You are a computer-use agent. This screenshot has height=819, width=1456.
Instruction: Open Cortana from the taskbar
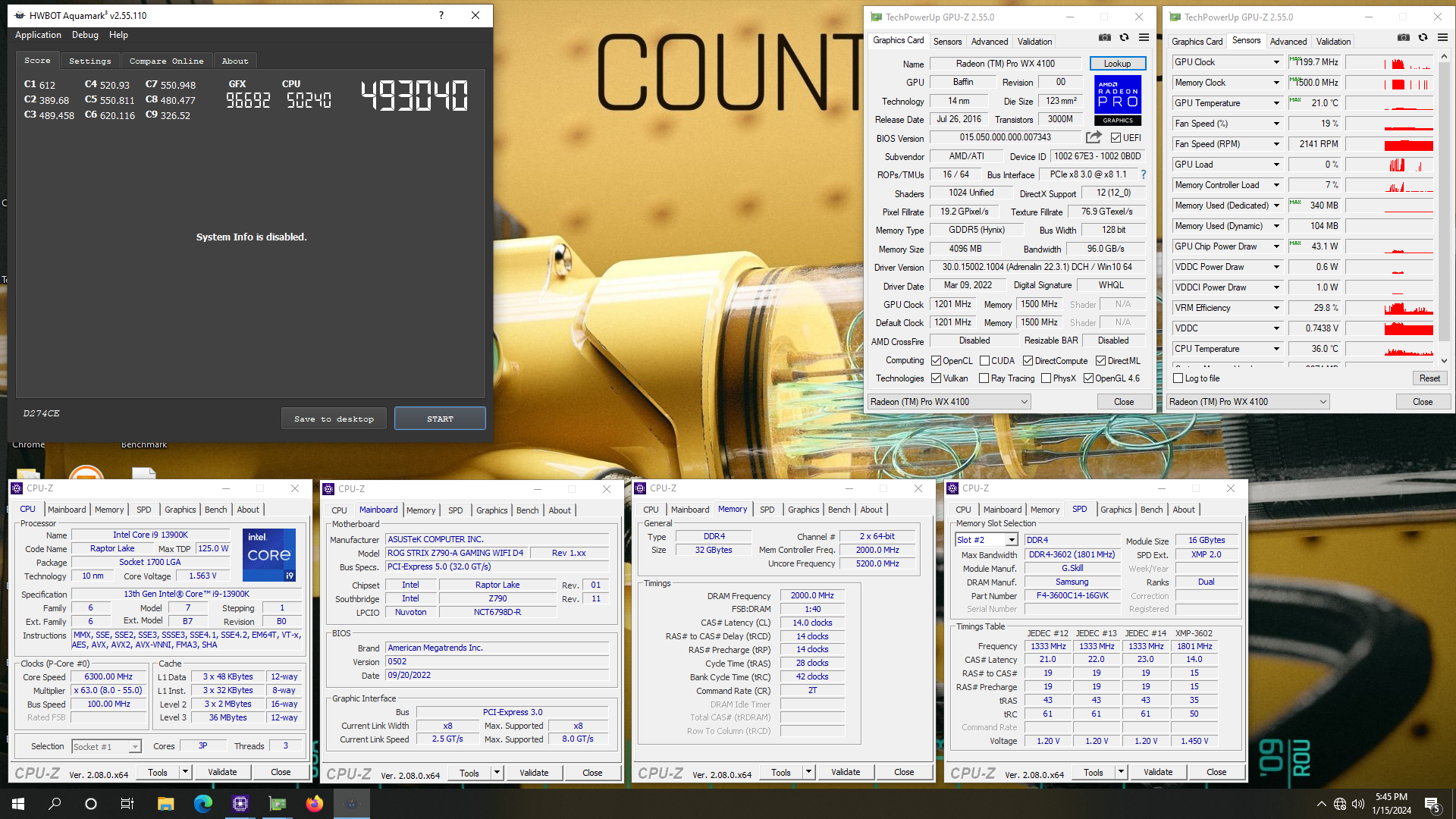[91, 804]
